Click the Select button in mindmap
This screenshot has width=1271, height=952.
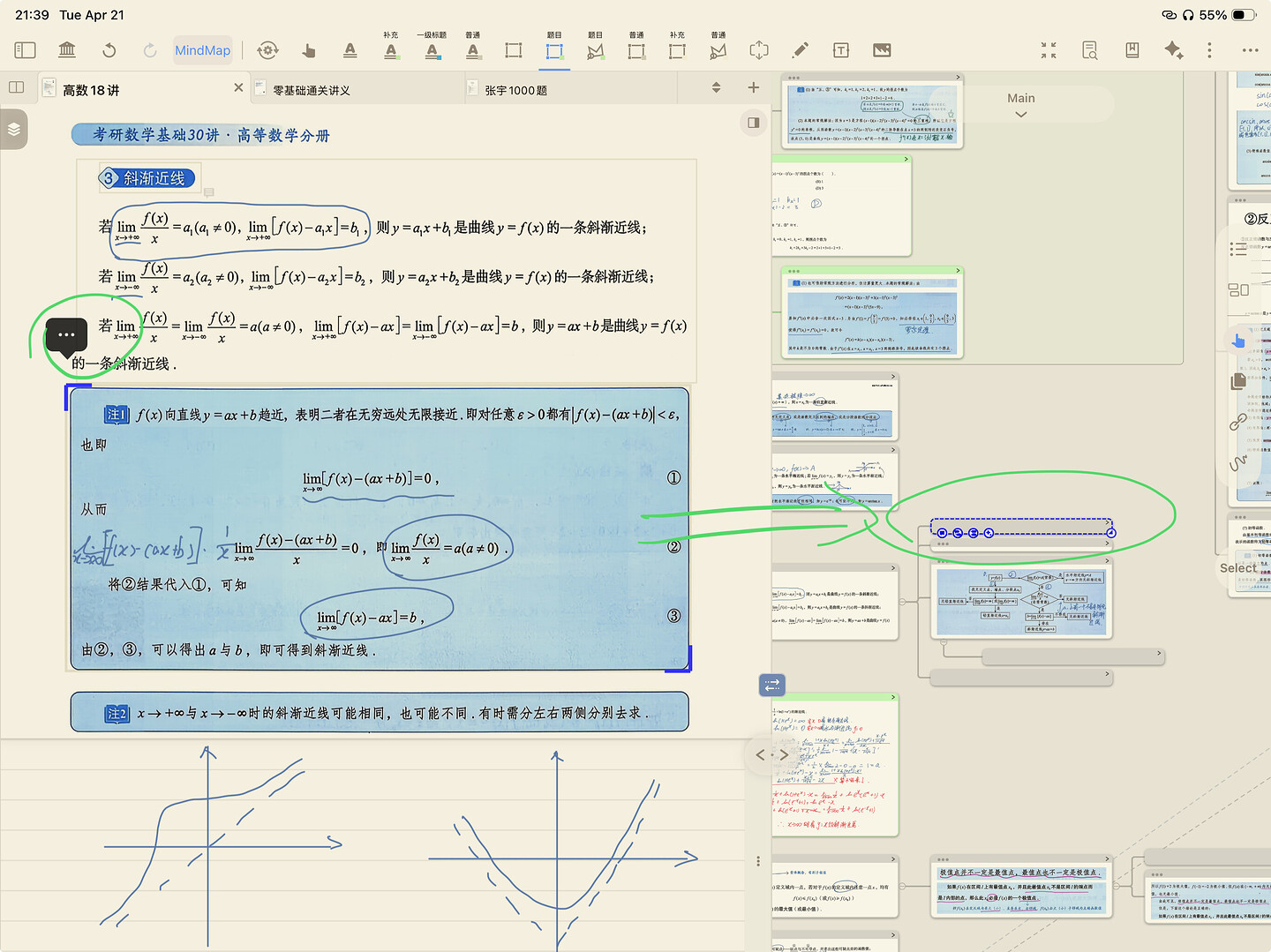pos(1237,568)
